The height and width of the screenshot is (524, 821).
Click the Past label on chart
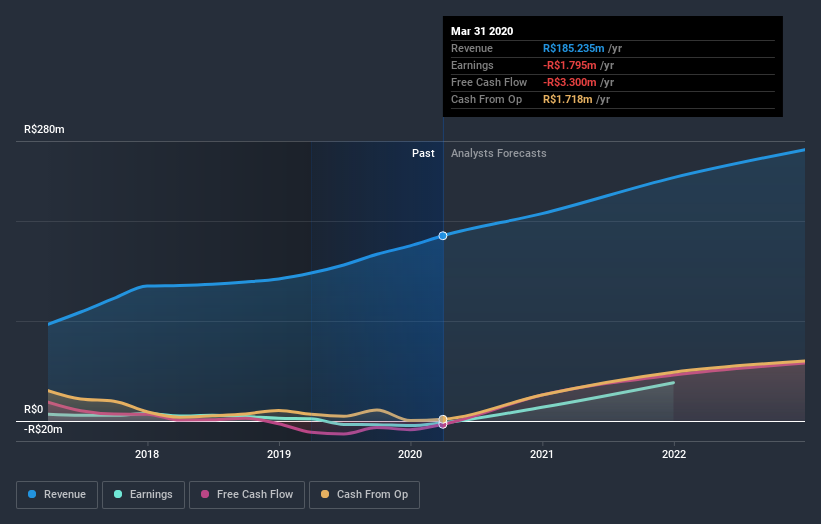point(423,153)
